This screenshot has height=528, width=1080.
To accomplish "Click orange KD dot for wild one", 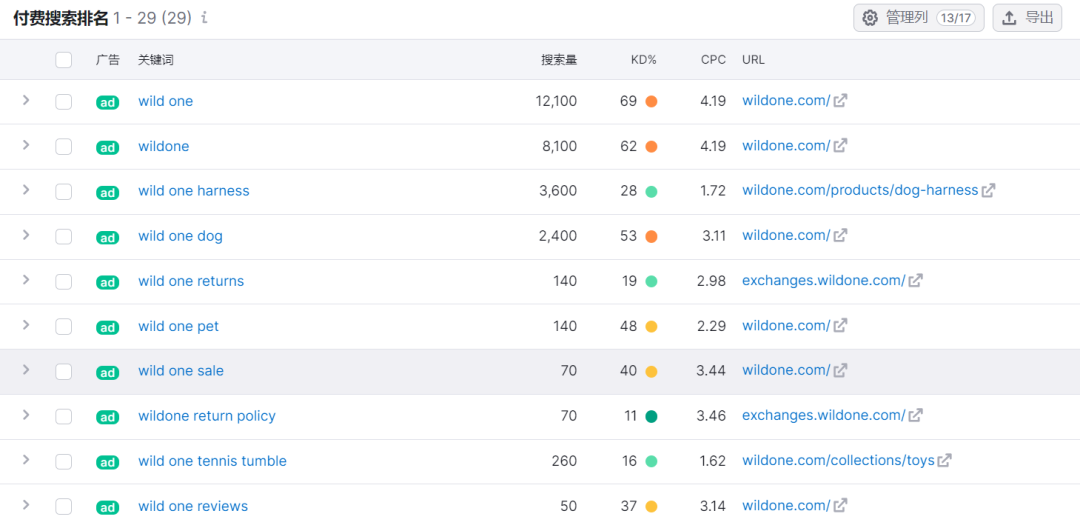I will point(651,101).
